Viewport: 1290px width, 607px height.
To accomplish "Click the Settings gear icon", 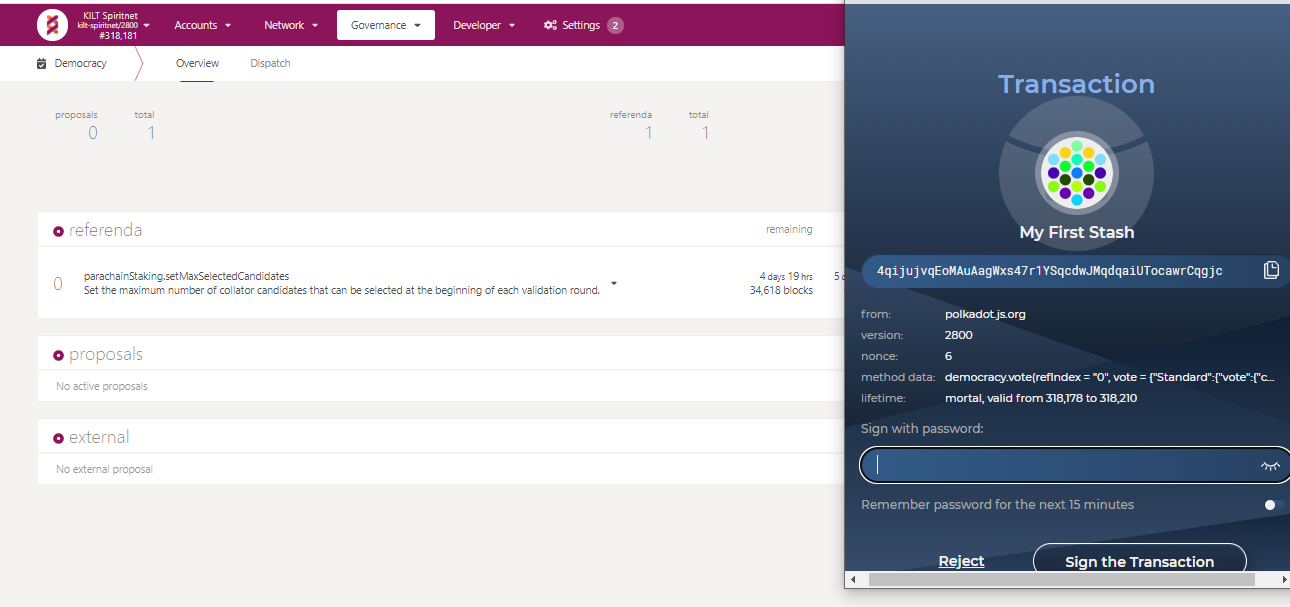I will [550, 25].
